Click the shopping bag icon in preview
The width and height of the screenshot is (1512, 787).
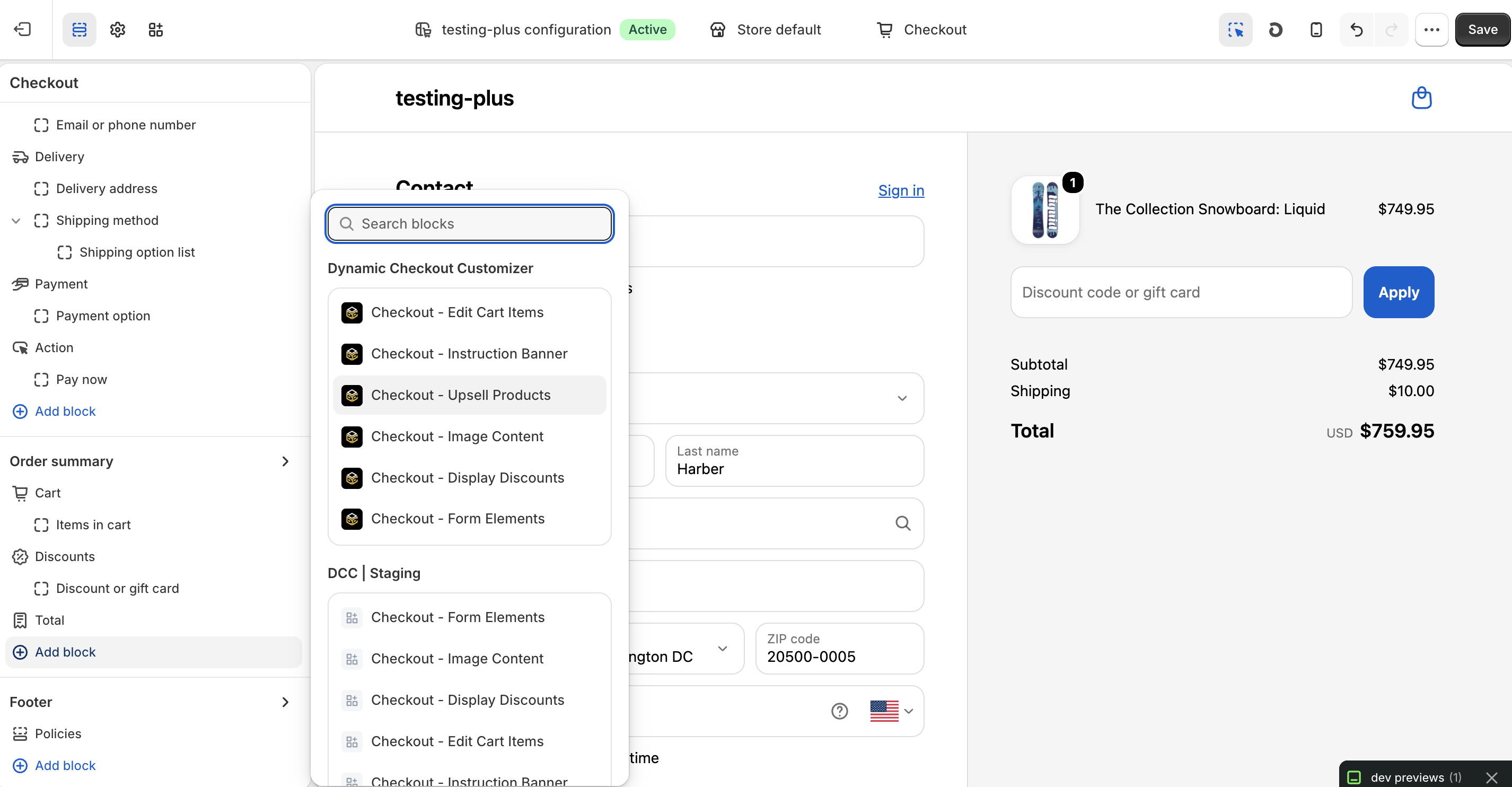click(1421, 98)
